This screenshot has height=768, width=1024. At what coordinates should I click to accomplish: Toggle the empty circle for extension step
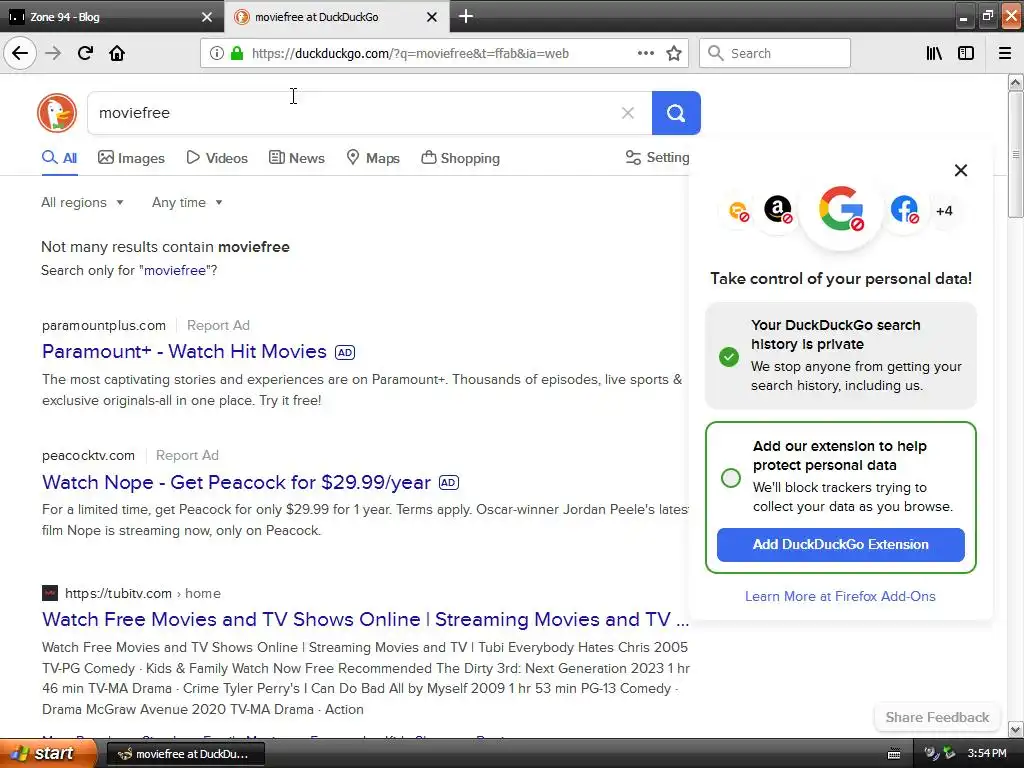731,478
